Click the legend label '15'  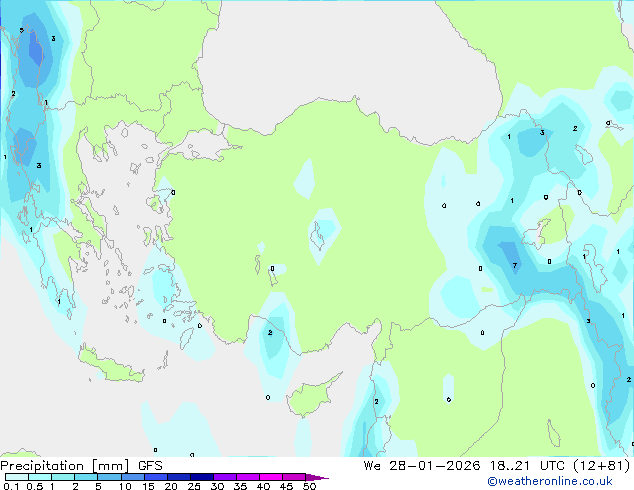[148, 486]
